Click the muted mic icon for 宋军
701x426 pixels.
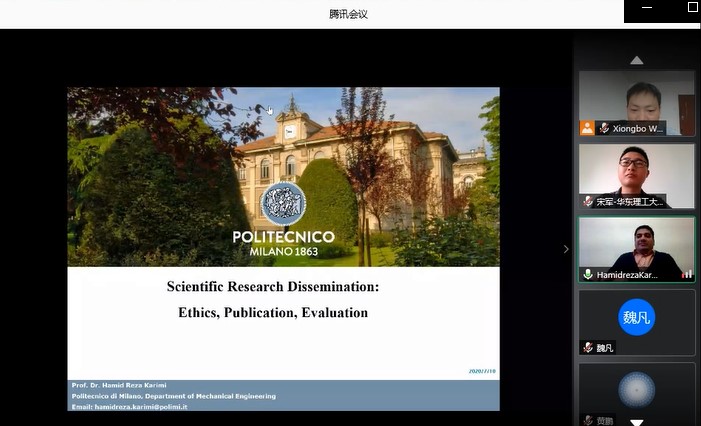tap(588, 201)
